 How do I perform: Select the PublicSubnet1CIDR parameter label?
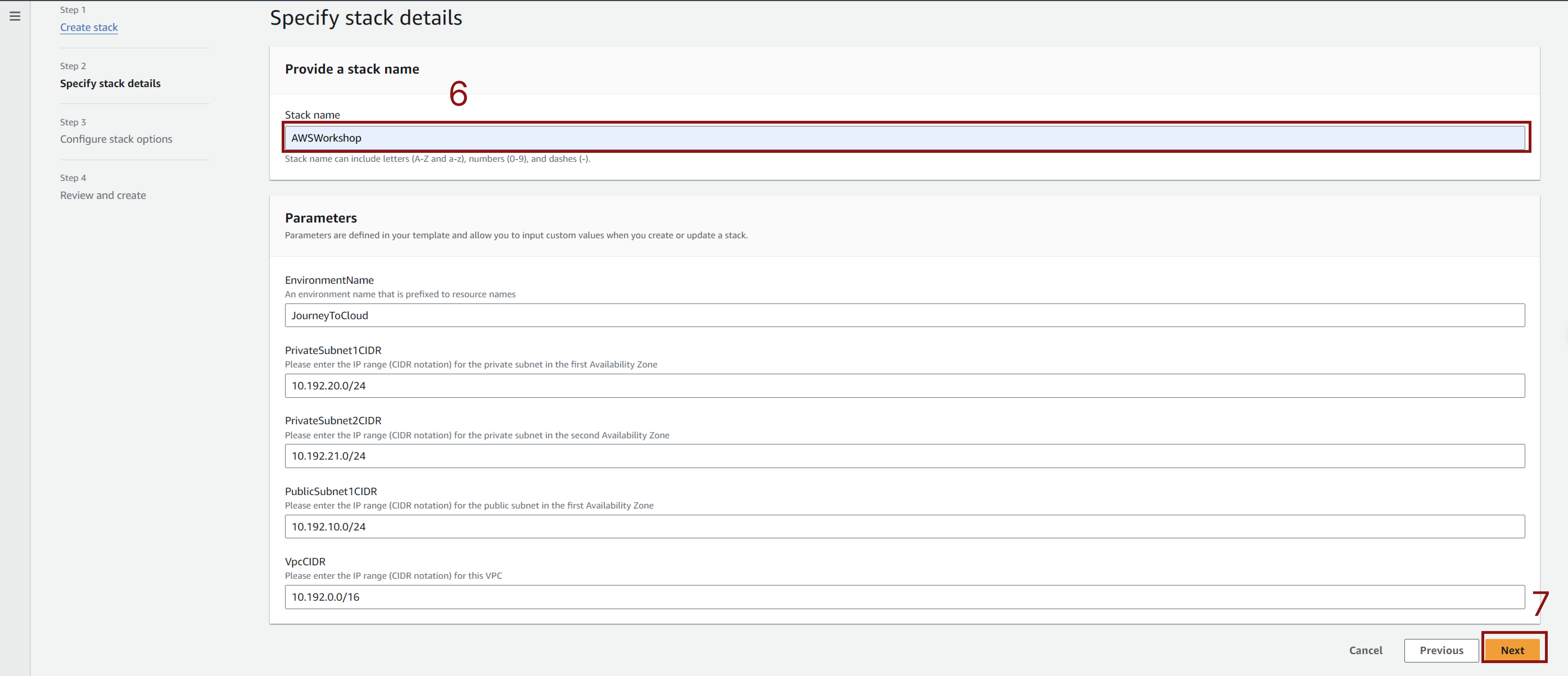pyautogui.click(x=331, y=491)
